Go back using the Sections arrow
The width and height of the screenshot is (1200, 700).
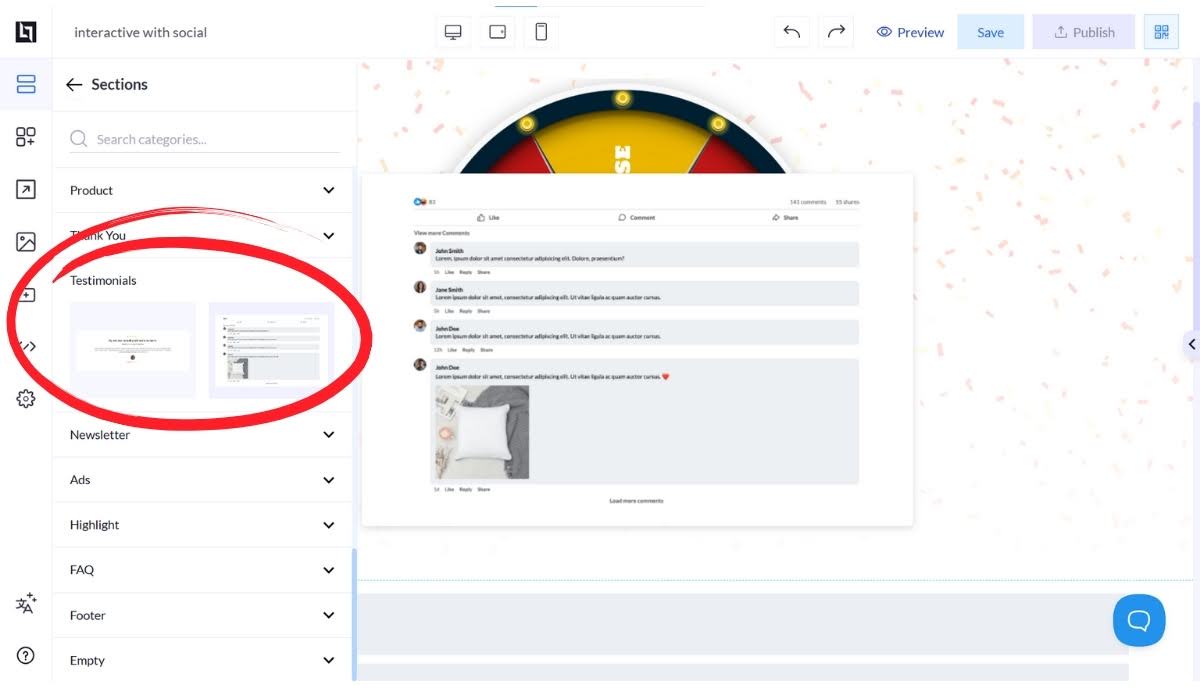[74, 85]
